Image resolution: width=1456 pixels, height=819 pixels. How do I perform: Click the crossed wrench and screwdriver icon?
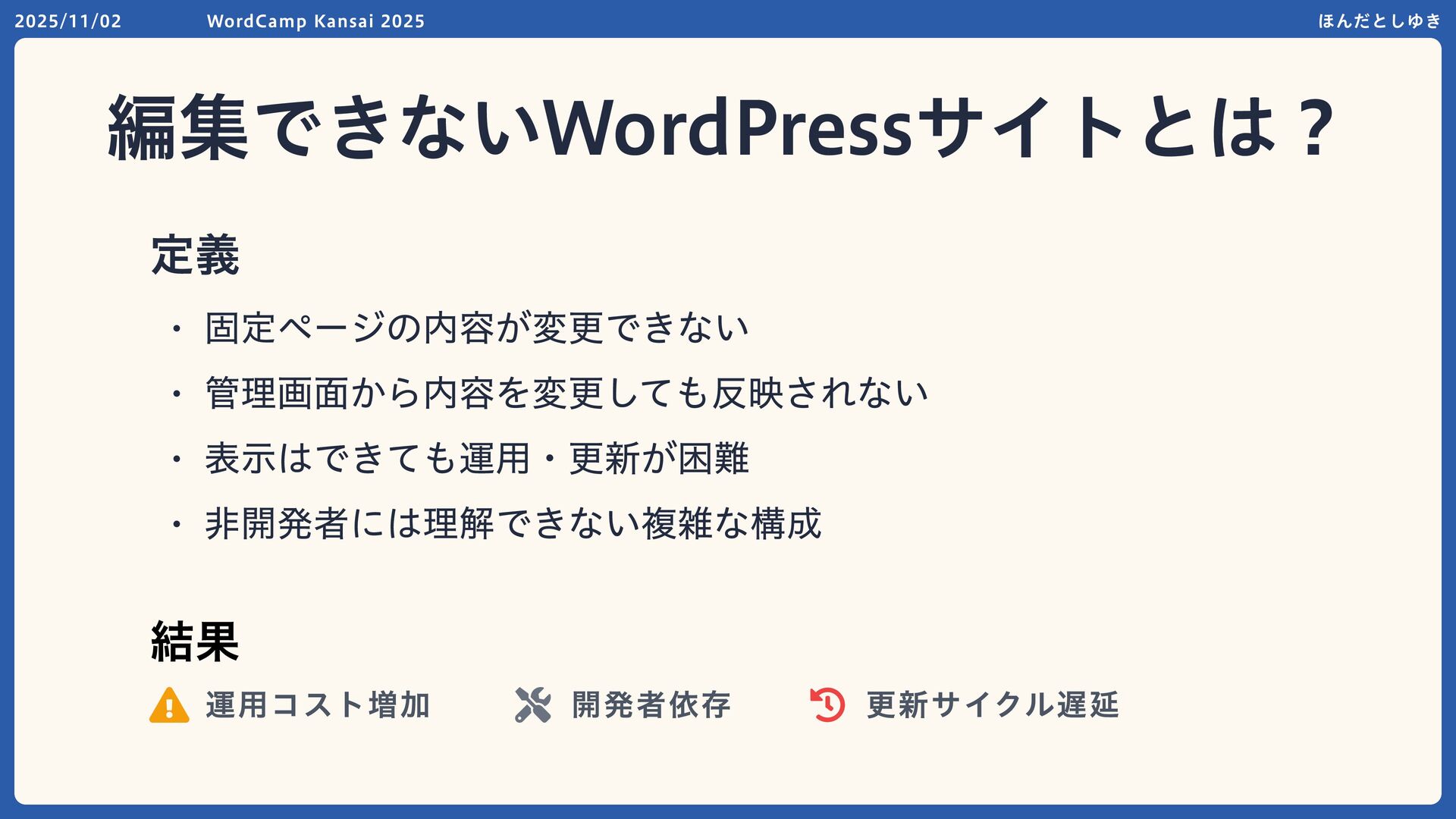[533, 705]
